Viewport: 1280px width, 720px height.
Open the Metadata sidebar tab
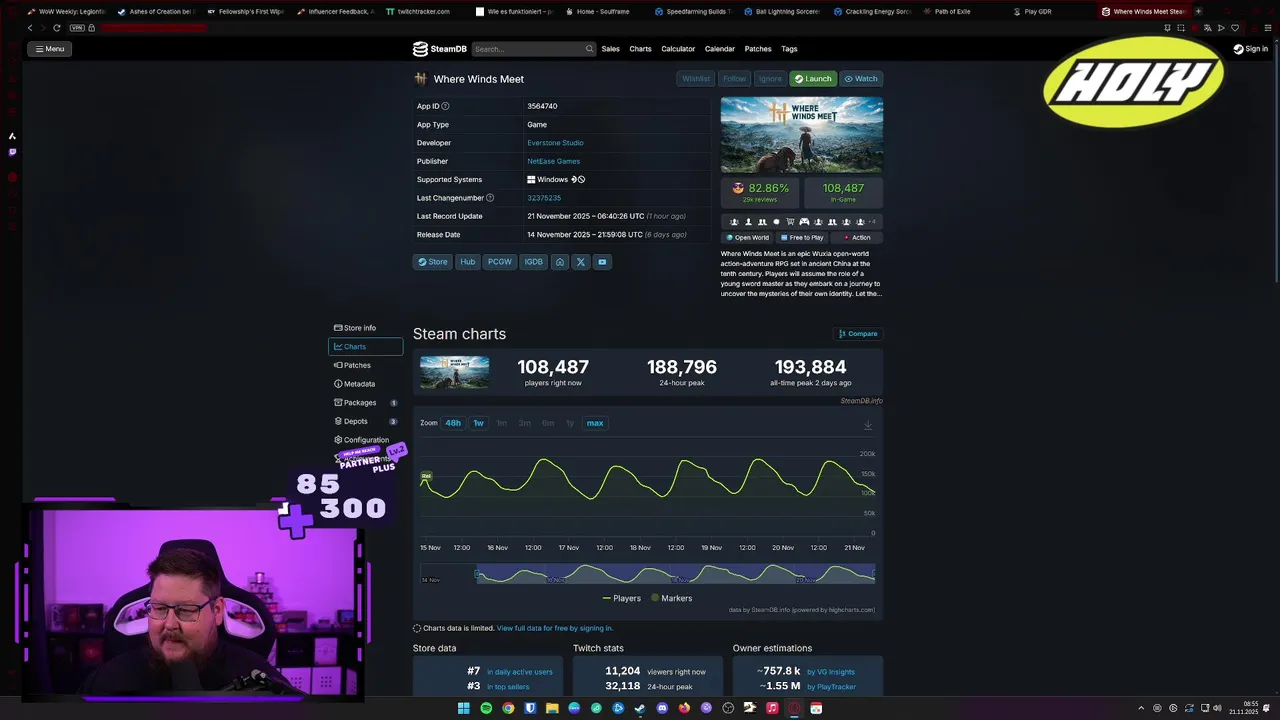click(x=365, y=384)
